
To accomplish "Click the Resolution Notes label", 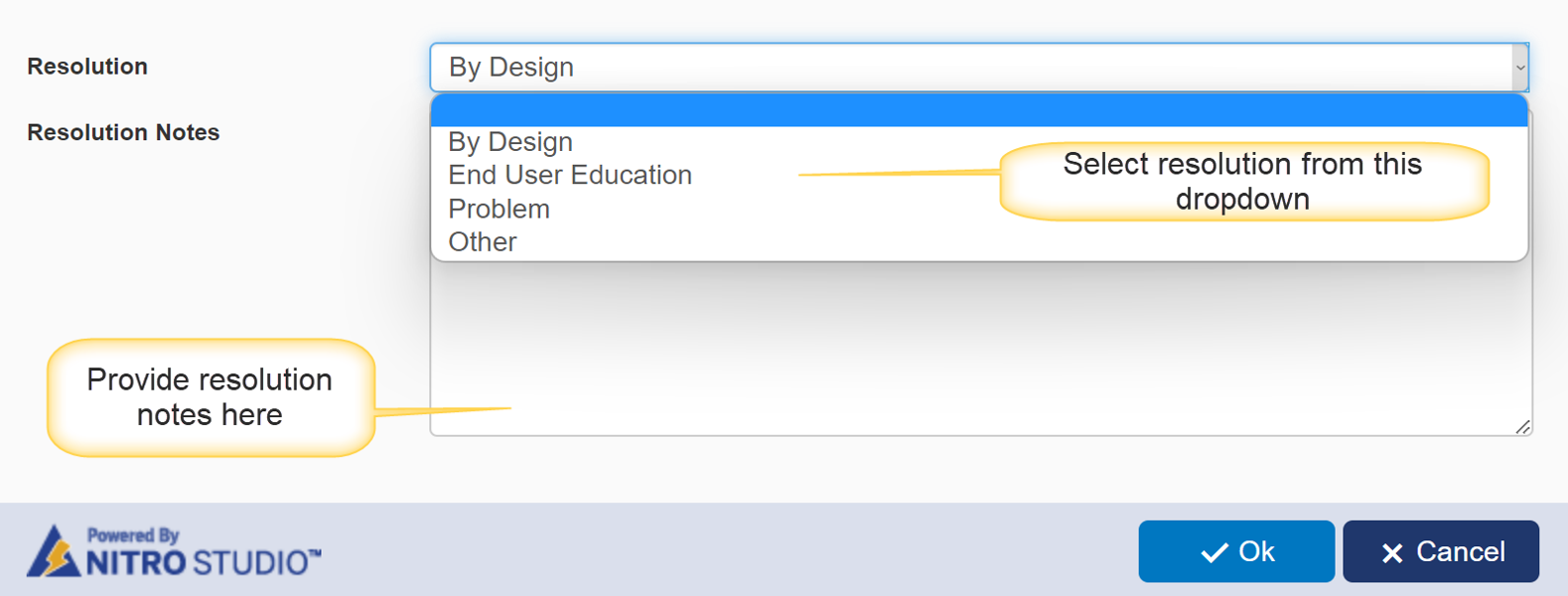I will 123,132.
